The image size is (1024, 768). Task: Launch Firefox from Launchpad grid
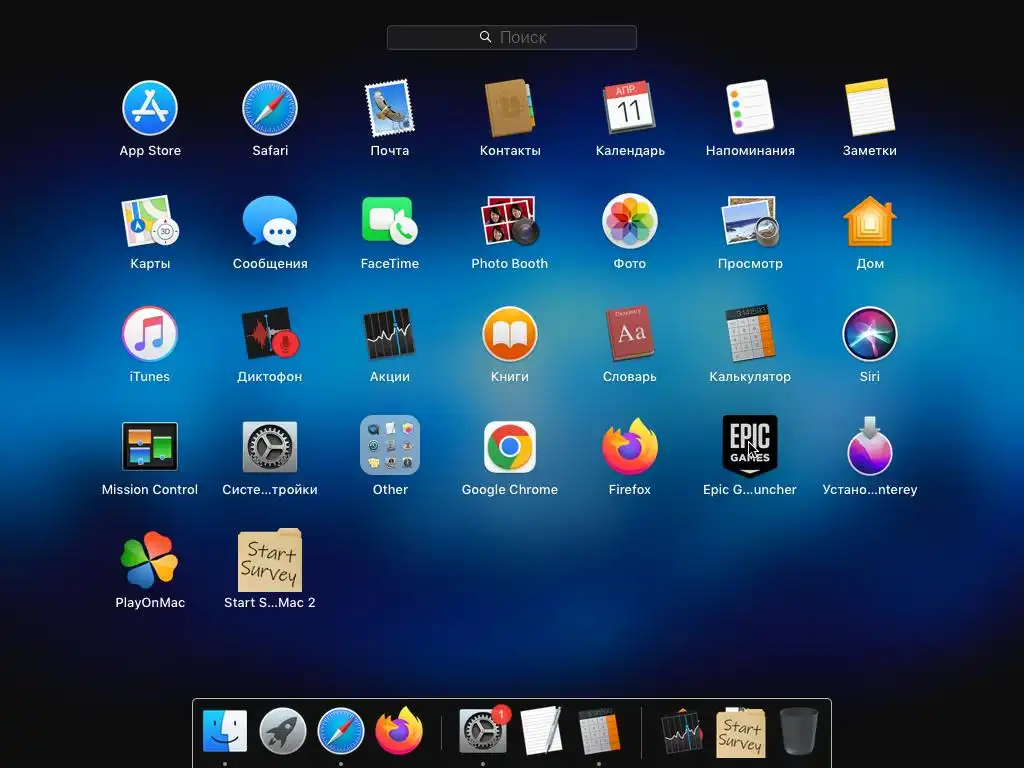click(630, 447)
